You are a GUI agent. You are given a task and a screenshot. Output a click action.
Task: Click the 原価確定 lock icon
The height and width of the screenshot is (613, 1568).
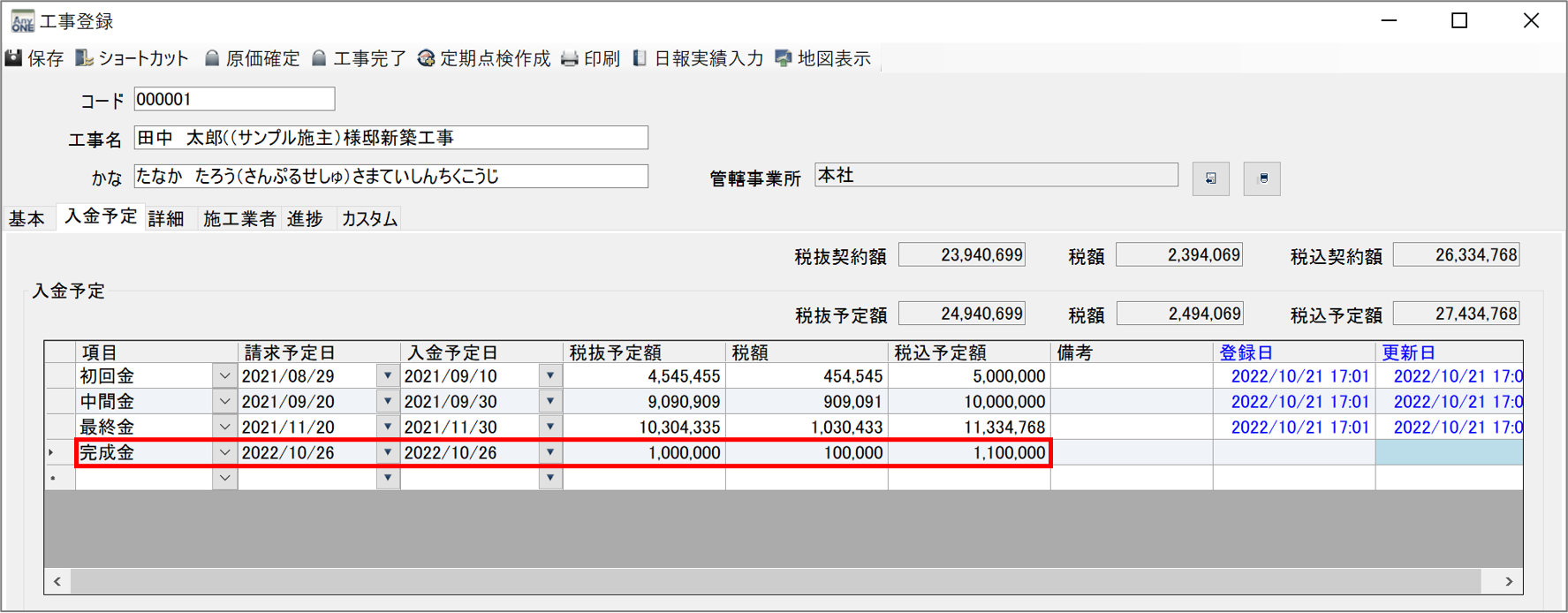(x=212, y=58)
